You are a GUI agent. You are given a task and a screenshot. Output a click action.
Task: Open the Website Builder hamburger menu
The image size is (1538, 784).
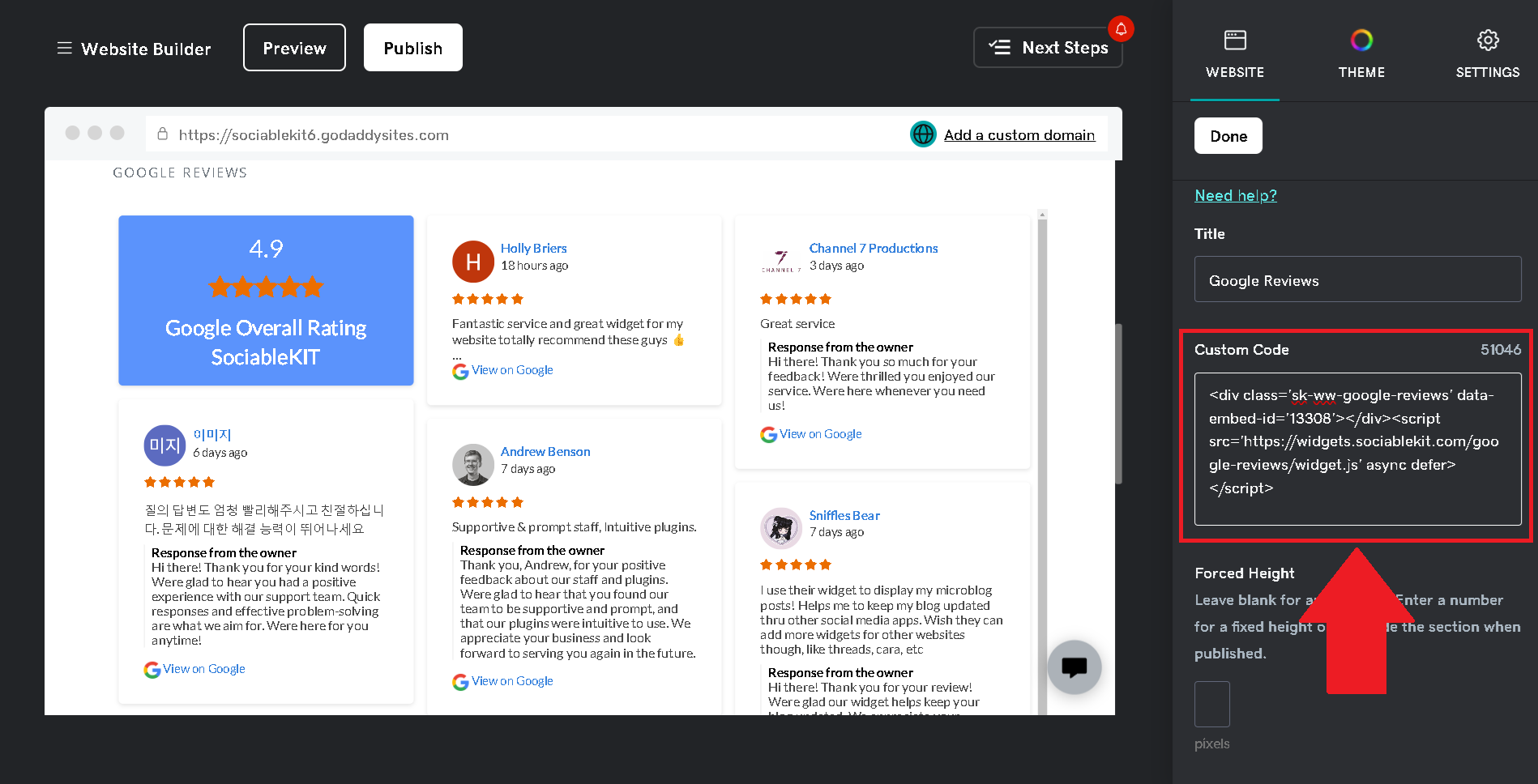[x=65, y=49]
